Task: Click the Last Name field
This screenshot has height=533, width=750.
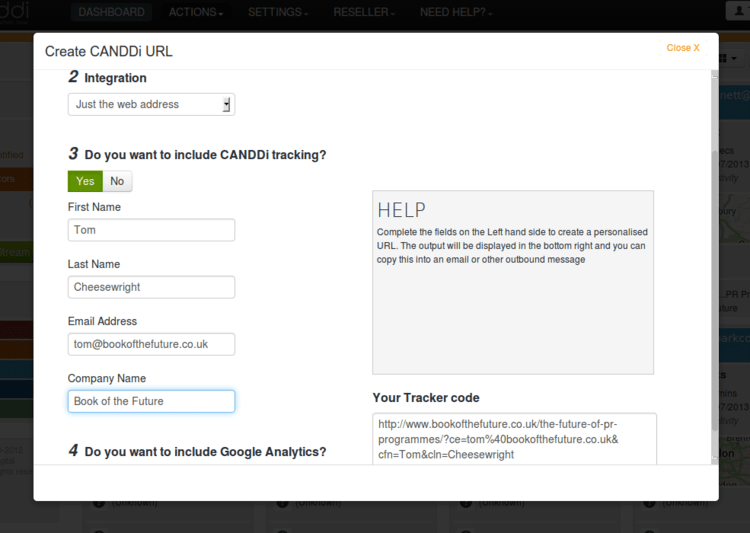Action: point(151,287)
